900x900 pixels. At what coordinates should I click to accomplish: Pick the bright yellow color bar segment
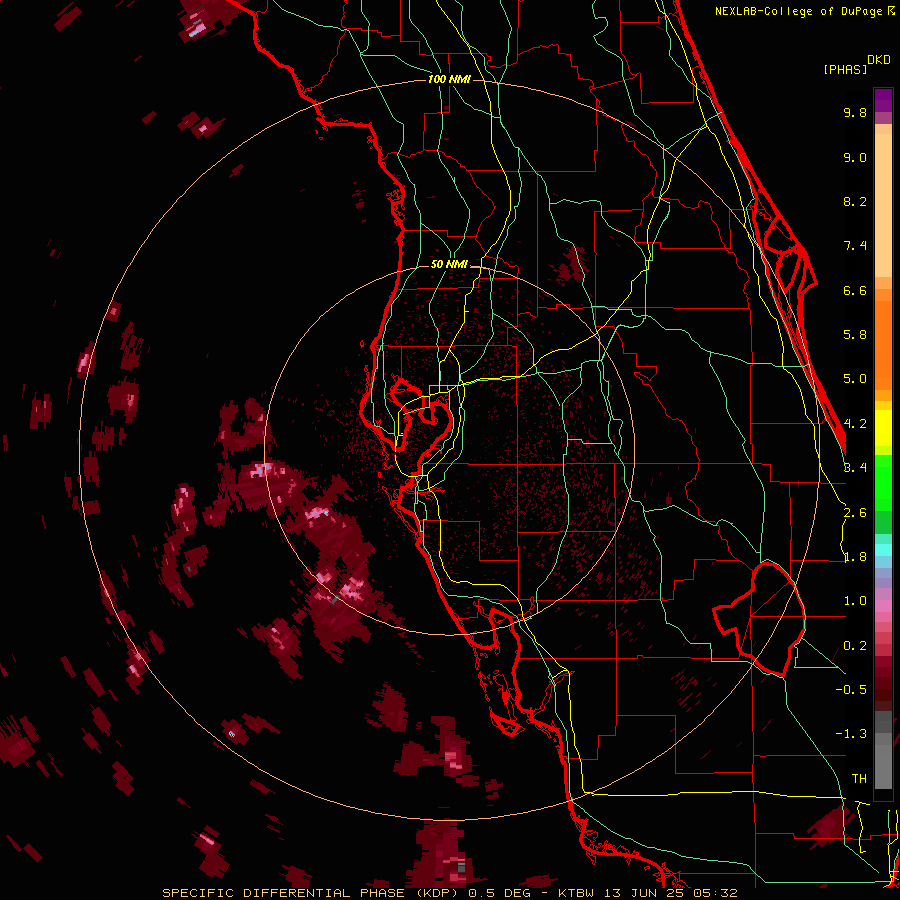click(x=883, y=428)
